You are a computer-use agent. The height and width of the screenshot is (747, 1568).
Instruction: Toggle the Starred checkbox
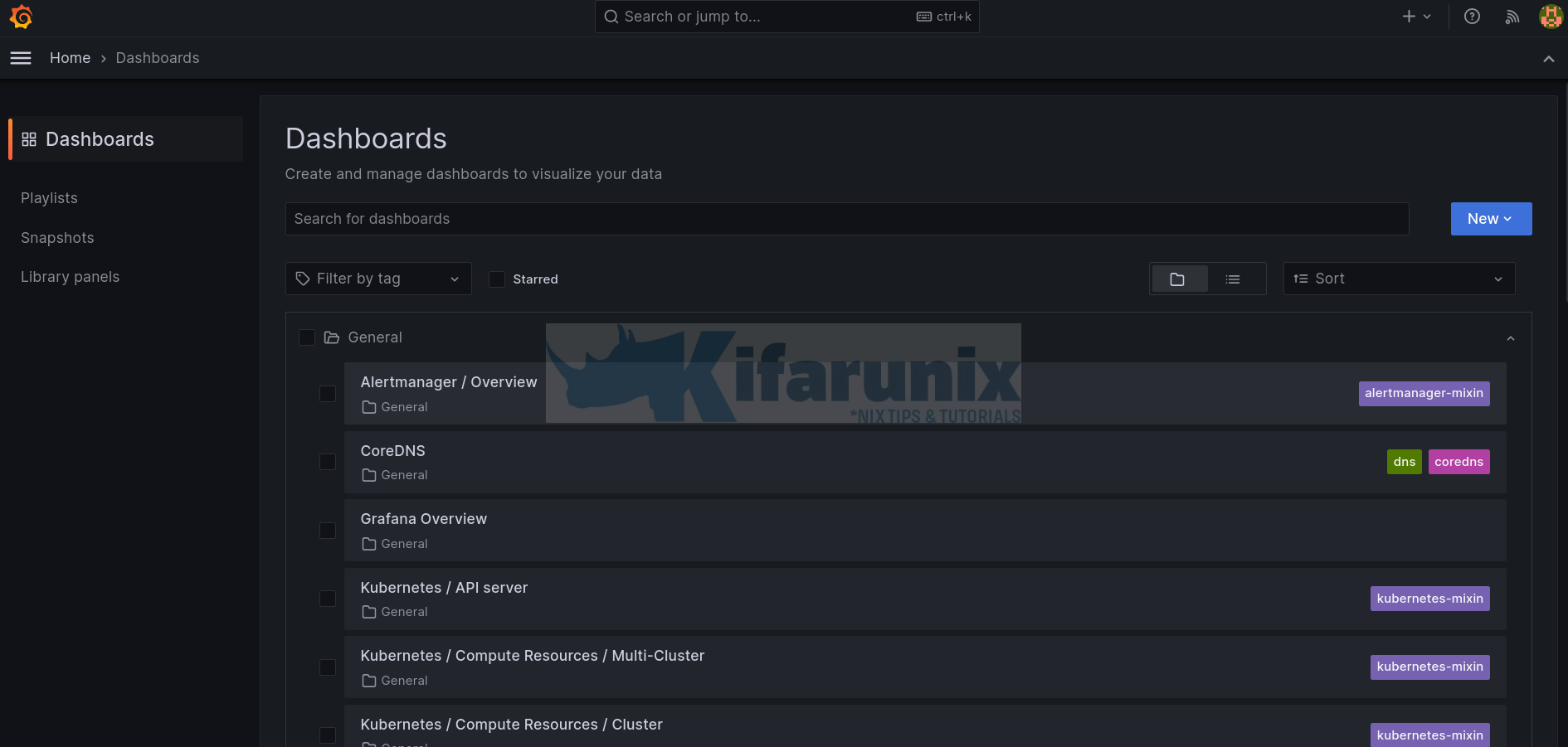coord(497,279)
